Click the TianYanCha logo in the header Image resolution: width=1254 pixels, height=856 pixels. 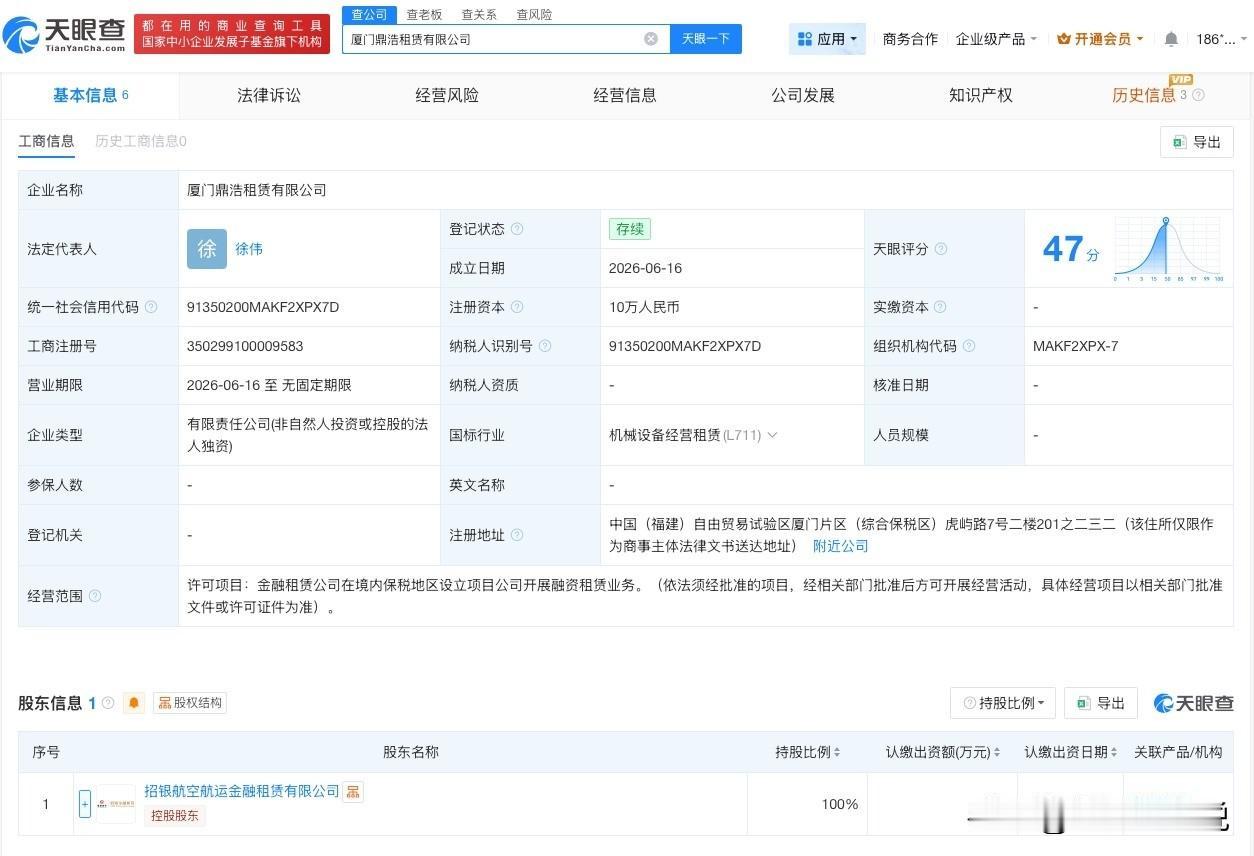coord(64,35)
